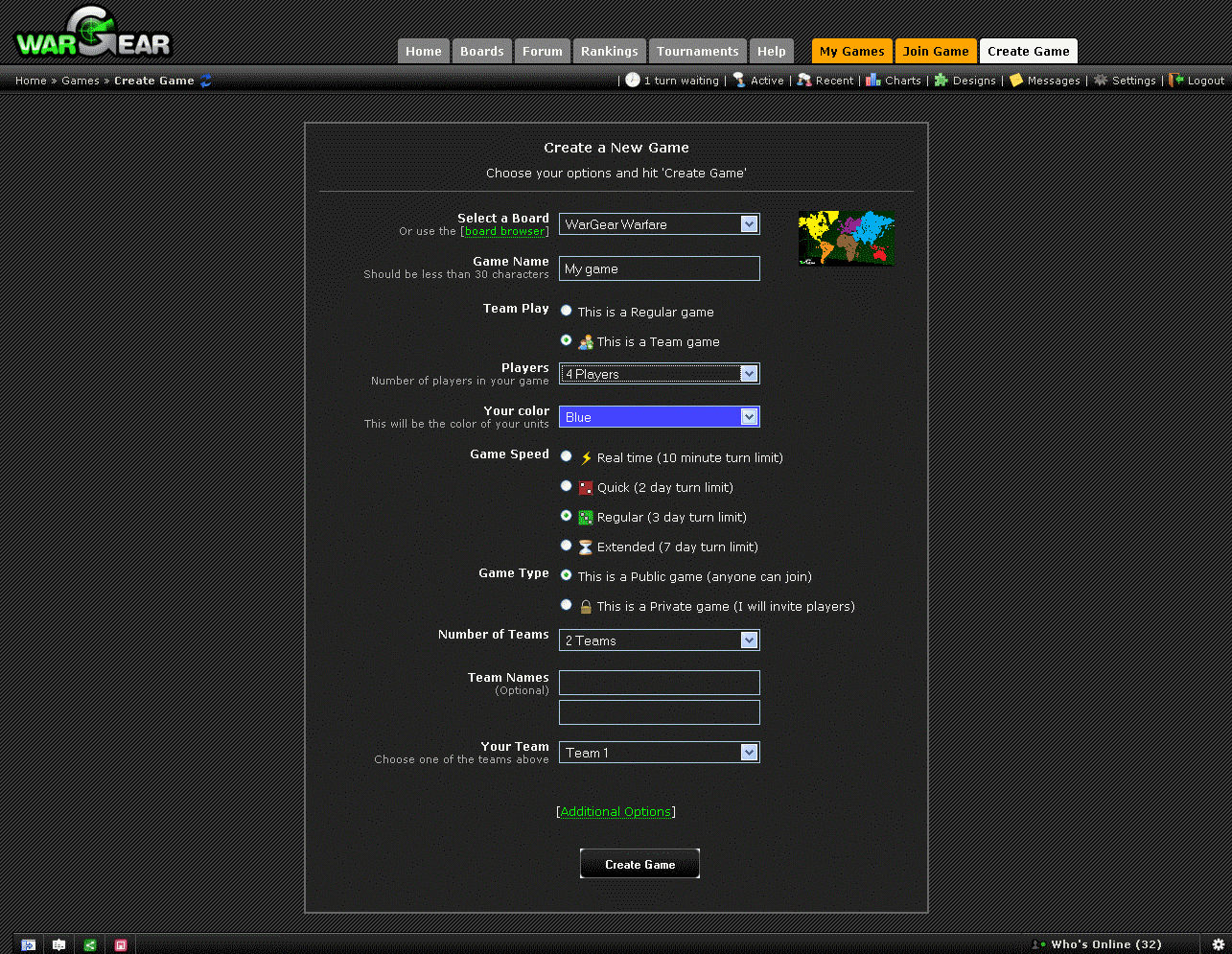Click the Who's Online user icon
The width and height of the screenshot is (1232, 954).
pyautogui.click(x=1038, y=944)
